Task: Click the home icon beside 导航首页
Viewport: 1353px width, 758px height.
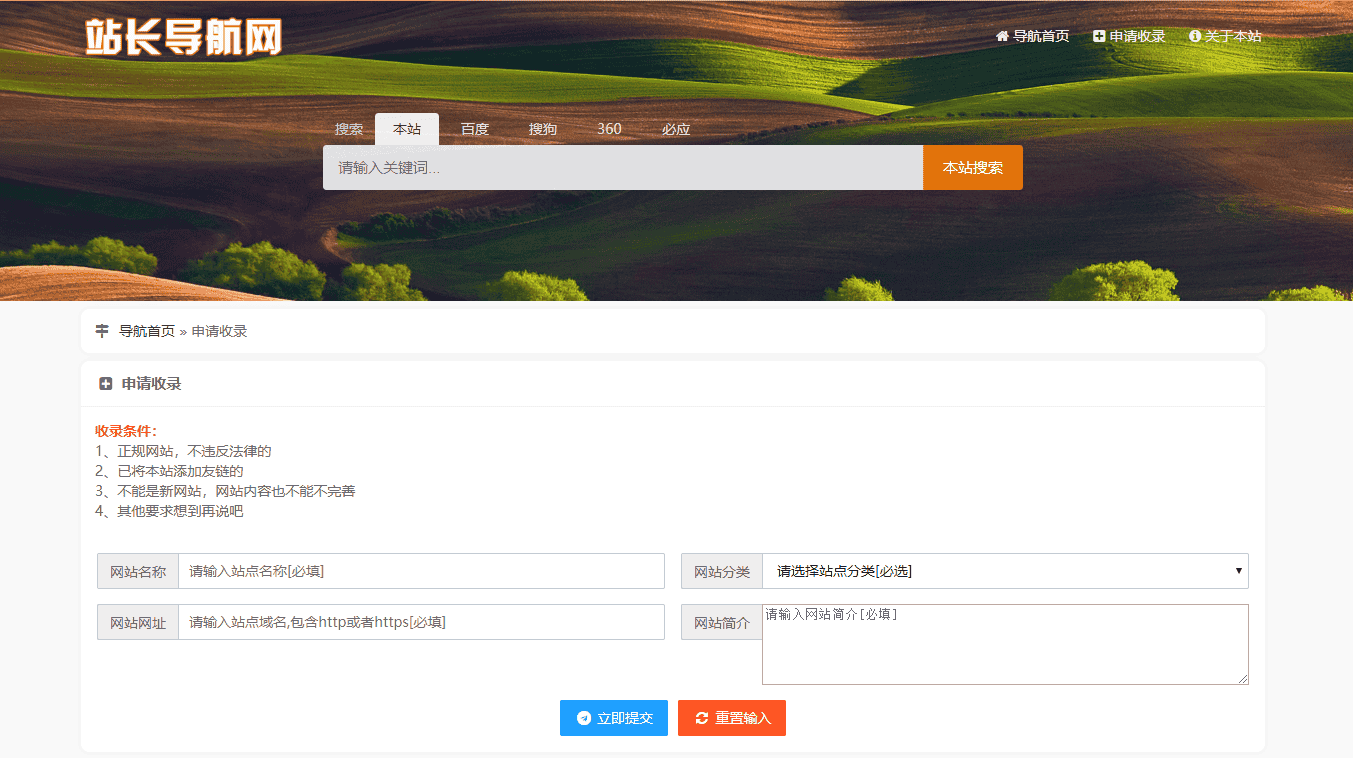Action: (1002, 36)
